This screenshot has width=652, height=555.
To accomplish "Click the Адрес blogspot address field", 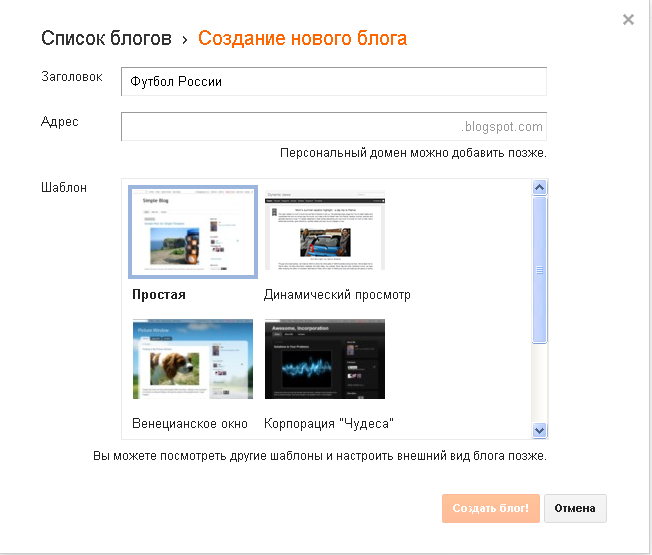I will coord(334,126).
